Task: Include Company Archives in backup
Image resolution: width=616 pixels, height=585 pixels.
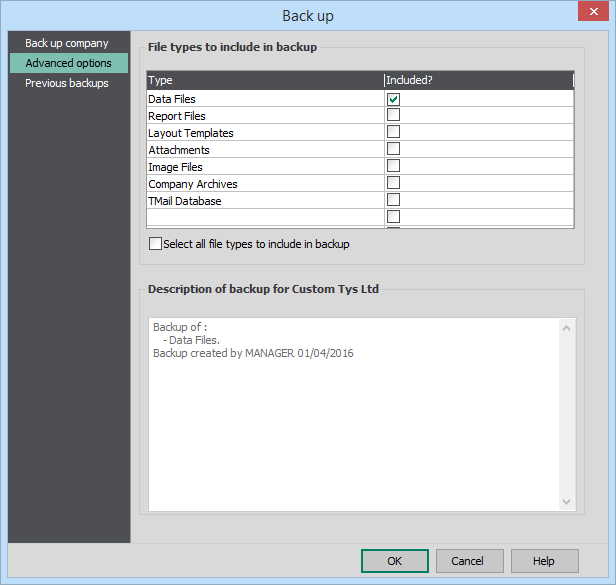Action: [x=393, y=183]
